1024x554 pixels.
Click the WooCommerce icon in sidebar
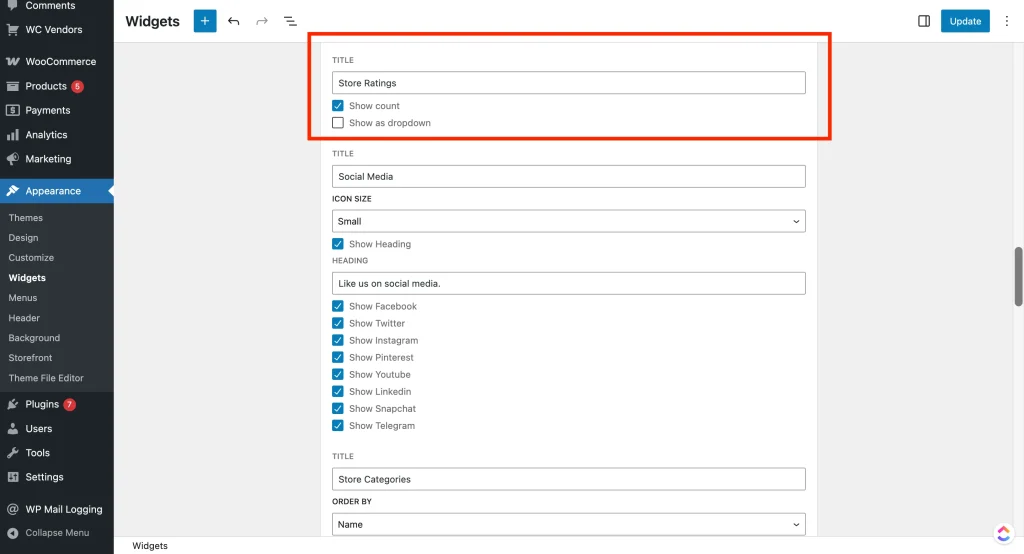point(13,62)
